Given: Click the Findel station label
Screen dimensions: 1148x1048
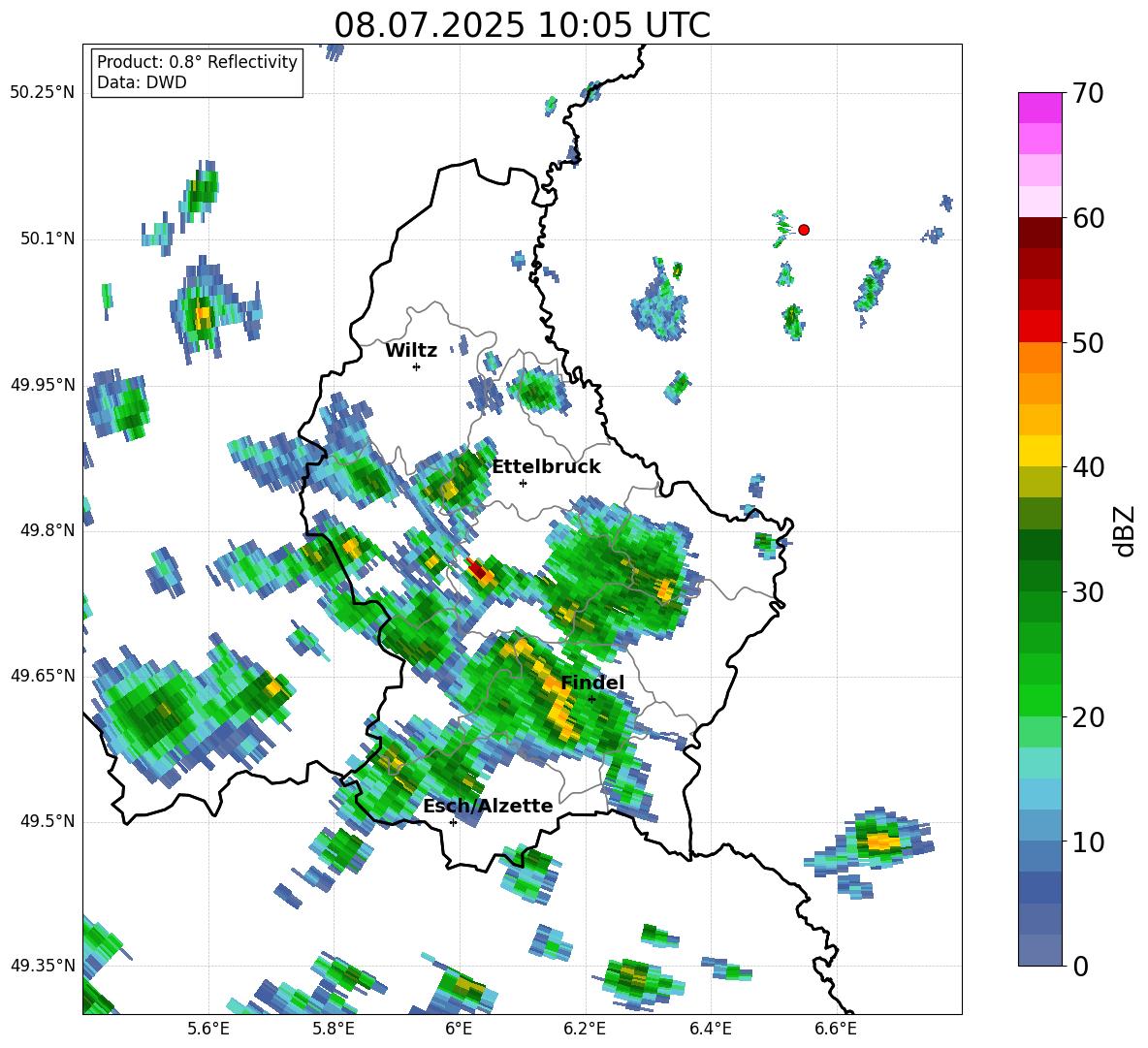Looking at the screenshot, I should (x=592, y=683).
